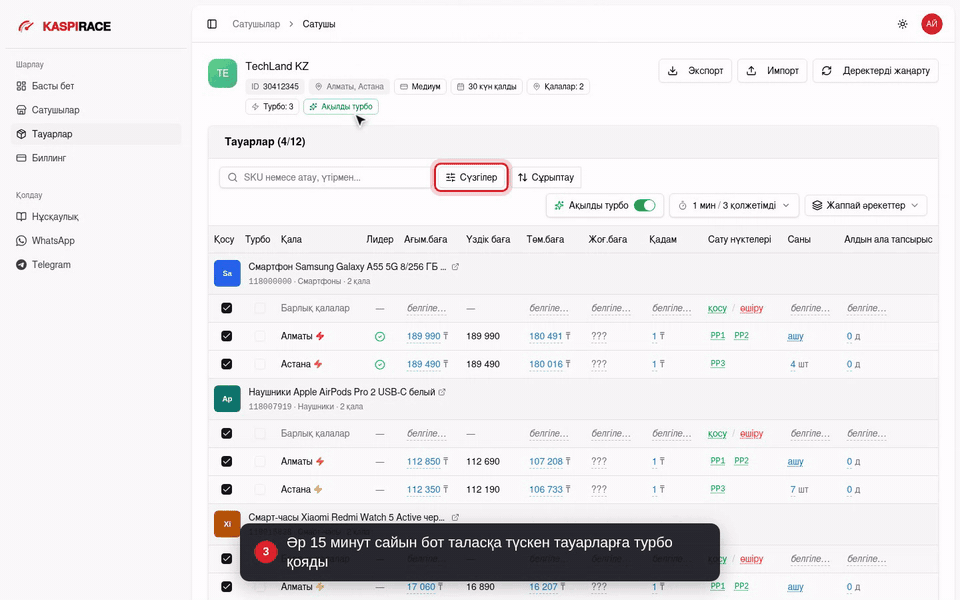Open the АЙ user avatar menu
This screenshot has width=960, height=600.
[x=931, y=24]
